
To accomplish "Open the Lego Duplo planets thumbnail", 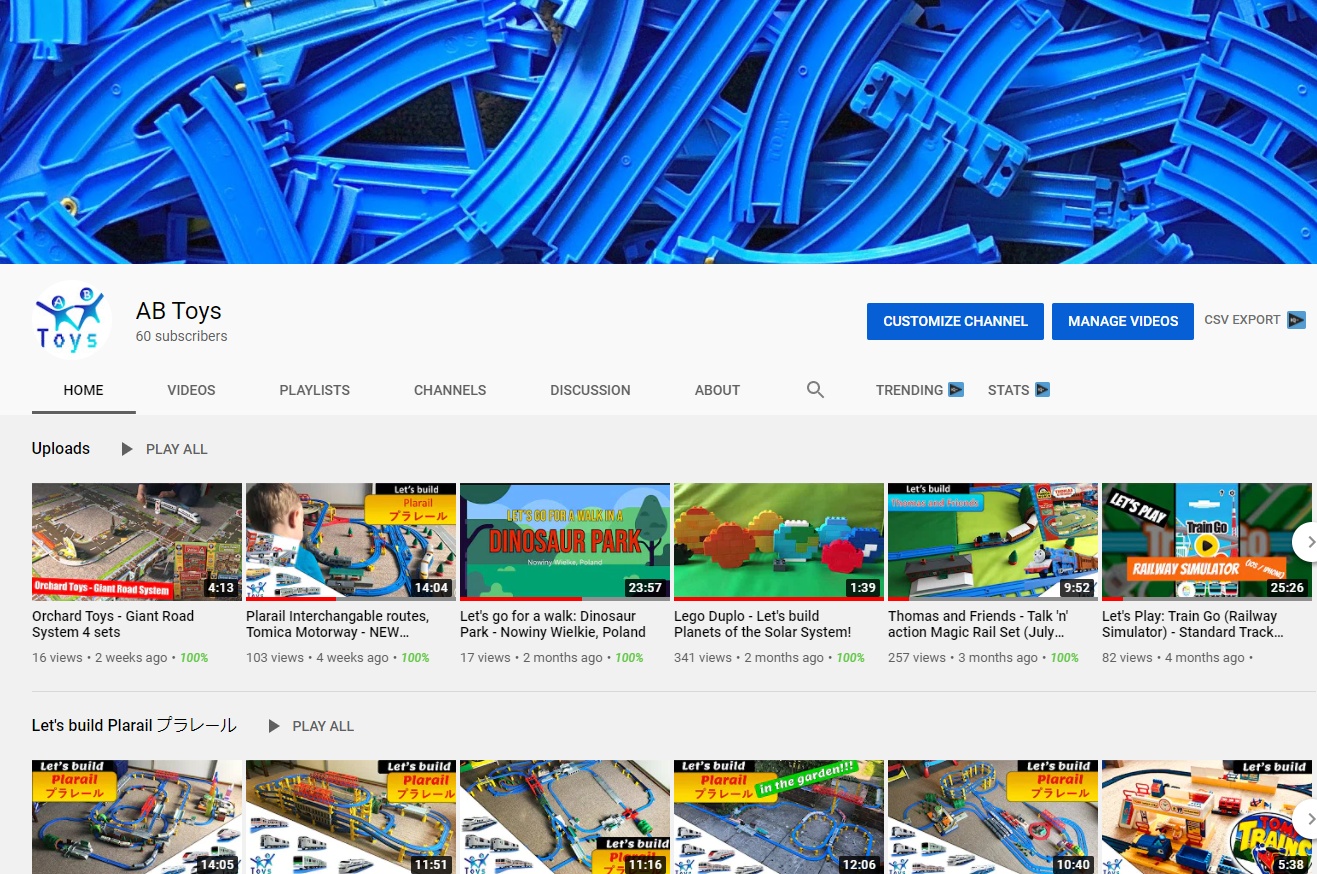I will 778,541.
